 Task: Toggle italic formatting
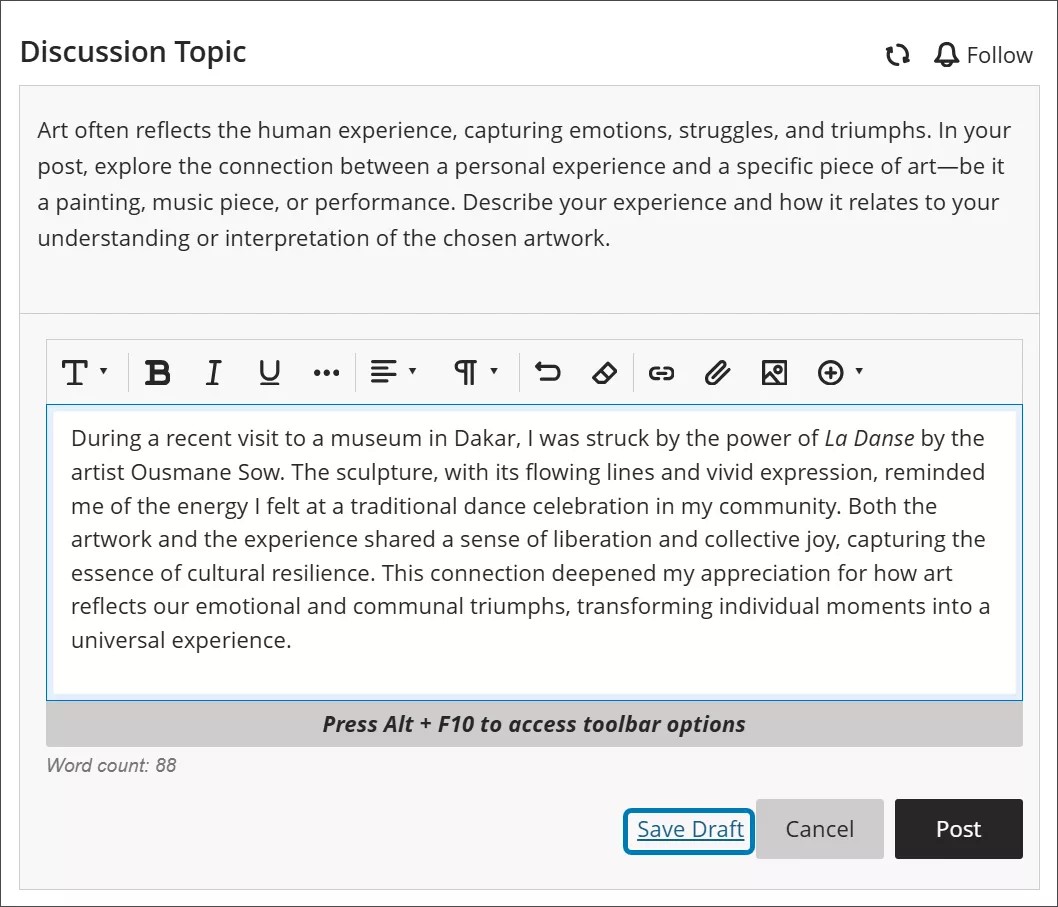click(x=213, y=372)
